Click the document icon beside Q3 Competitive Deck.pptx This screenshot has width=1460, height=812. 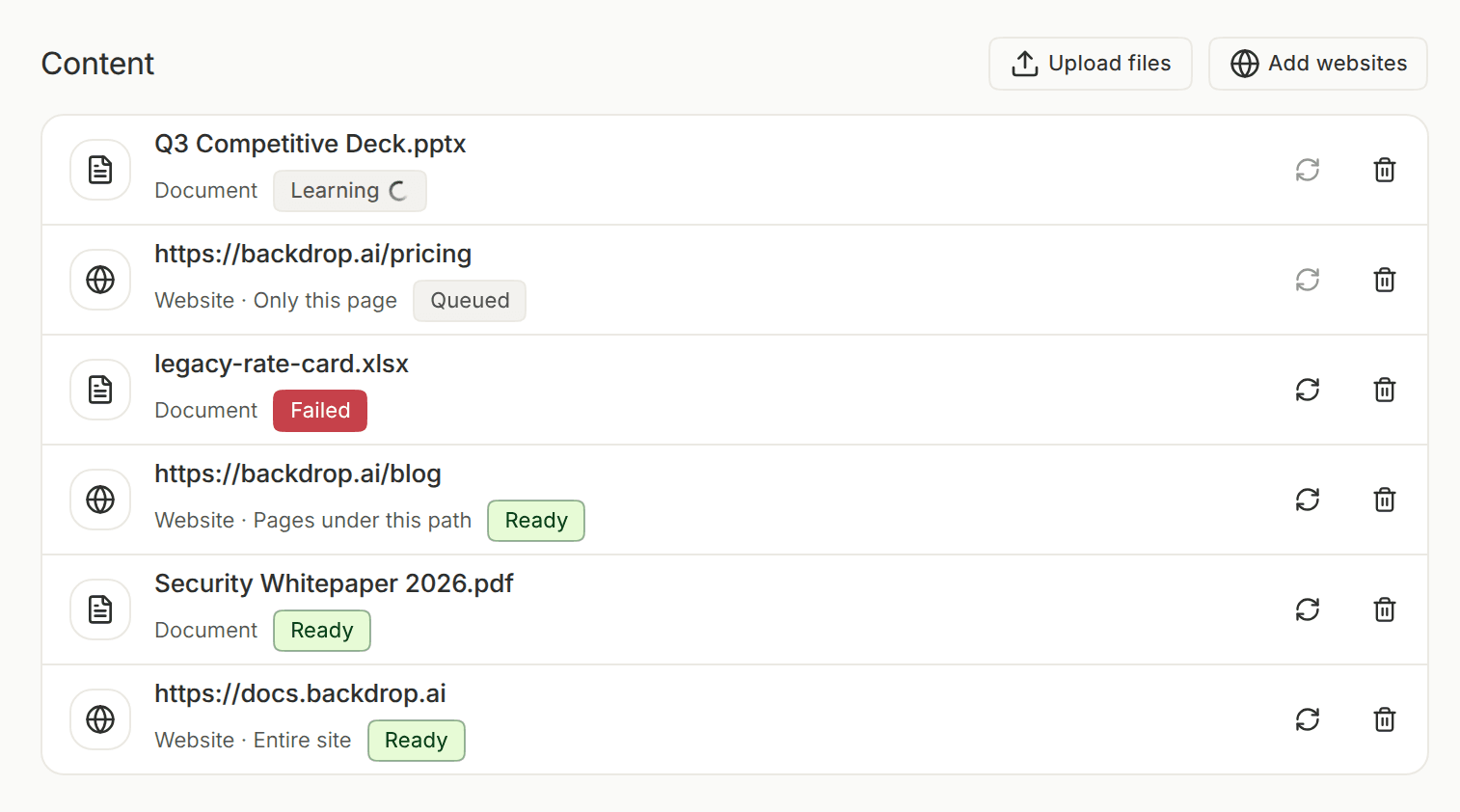tap(100, 170)
